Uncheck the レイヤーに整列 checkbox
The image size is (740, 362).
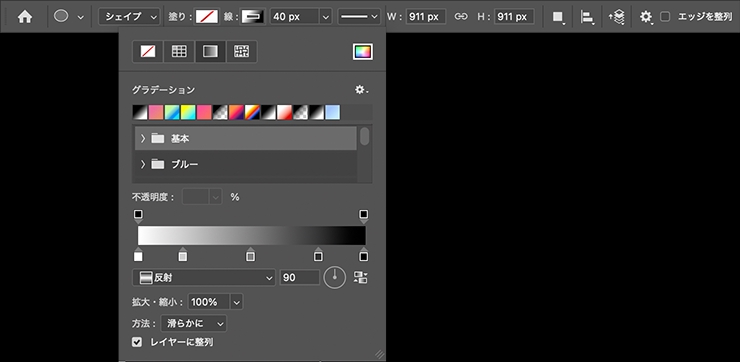(137, 342)
